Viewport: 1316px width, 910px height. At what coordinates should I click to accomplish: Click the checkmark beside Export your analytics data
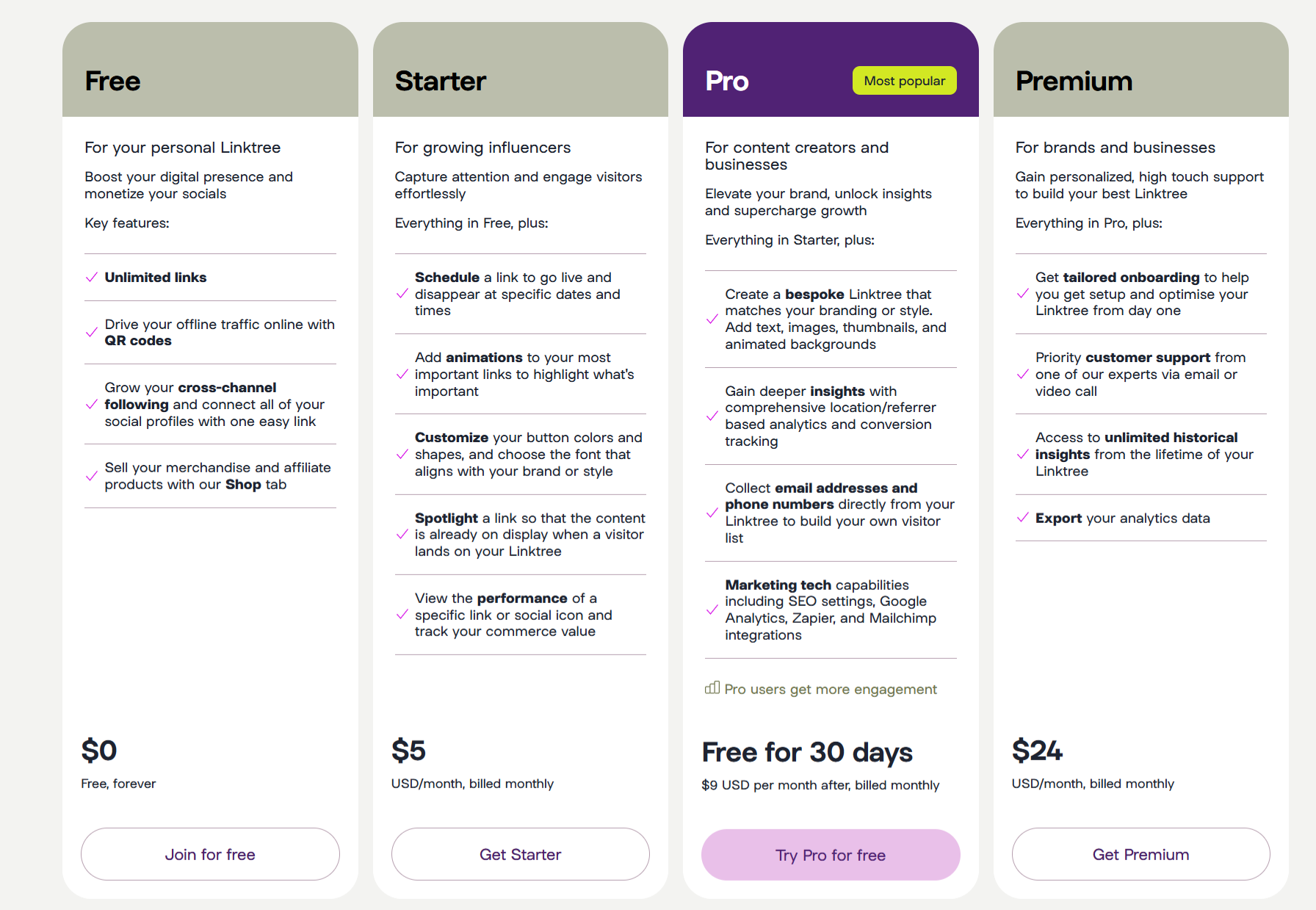(1022, 518)
